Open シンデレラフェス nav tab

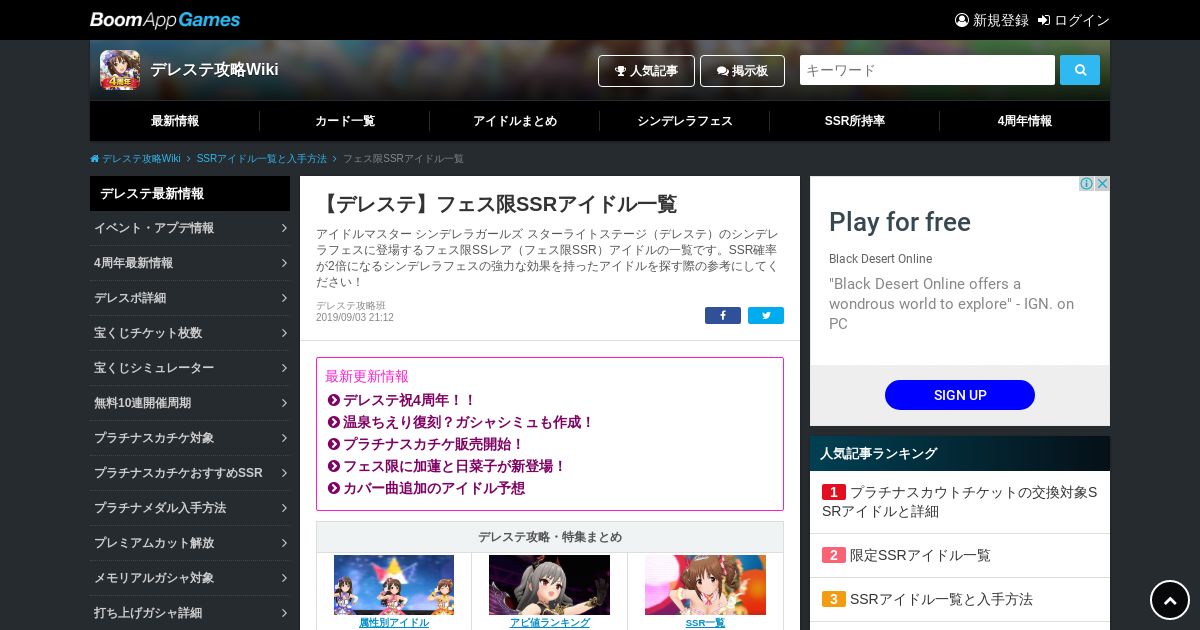tap(685, 121)
